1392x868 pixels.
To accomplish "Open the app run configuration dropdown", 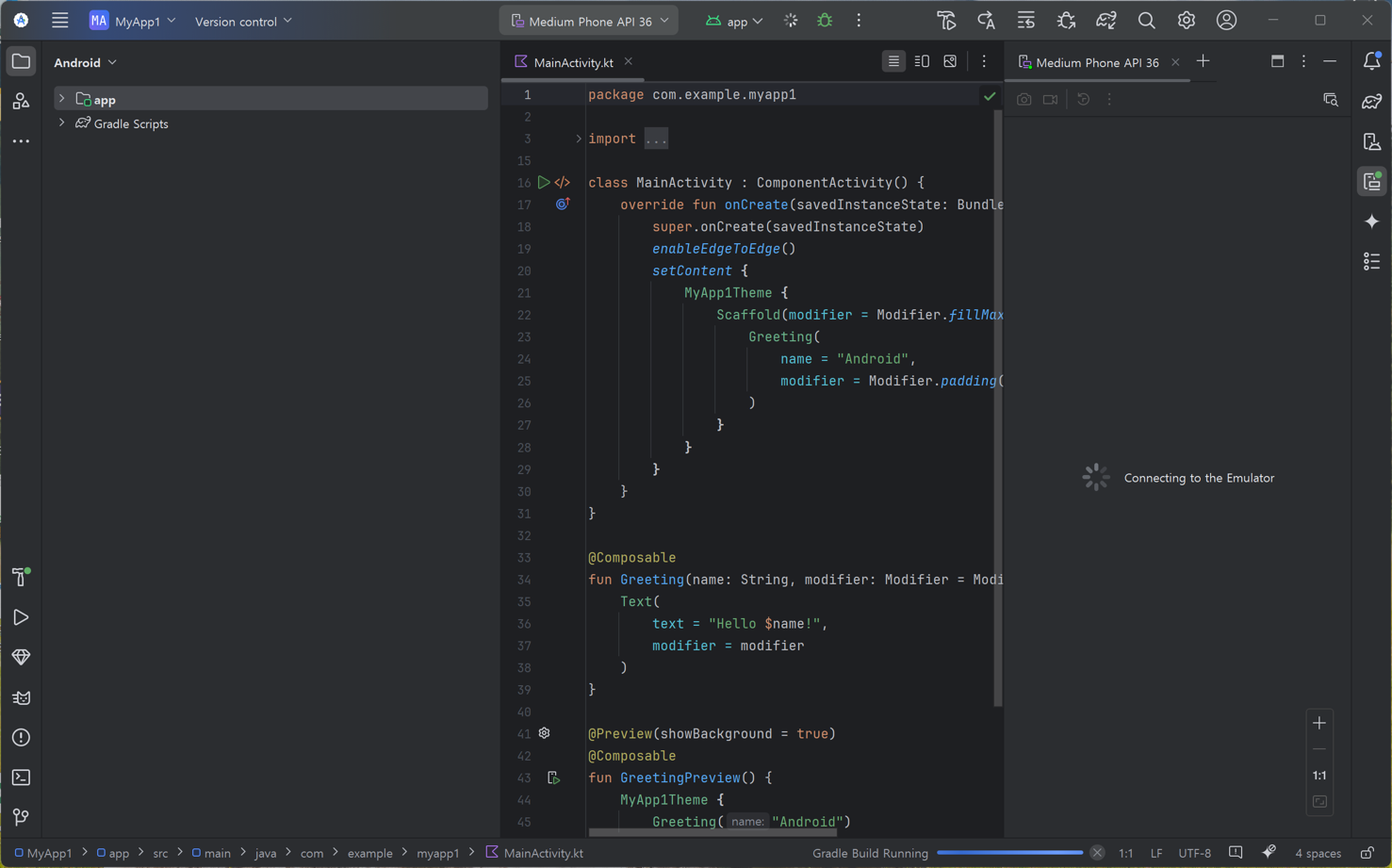I will click(734, 21).
